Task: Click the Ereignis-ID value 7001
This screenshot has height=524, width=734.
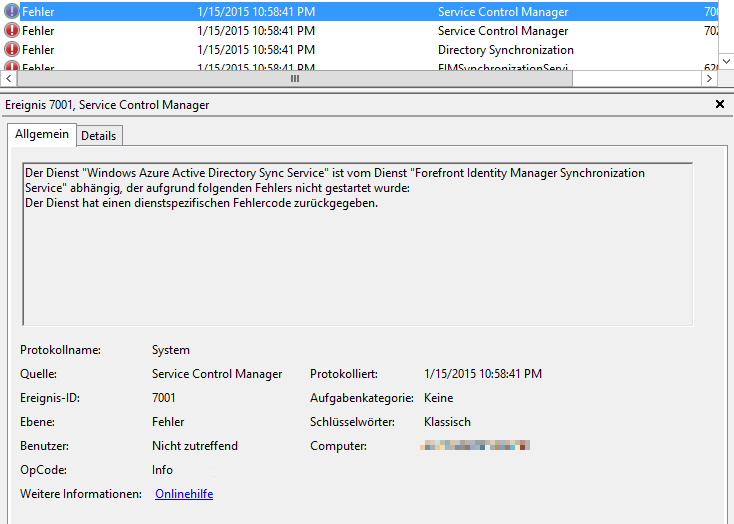Action: point(165,398)
